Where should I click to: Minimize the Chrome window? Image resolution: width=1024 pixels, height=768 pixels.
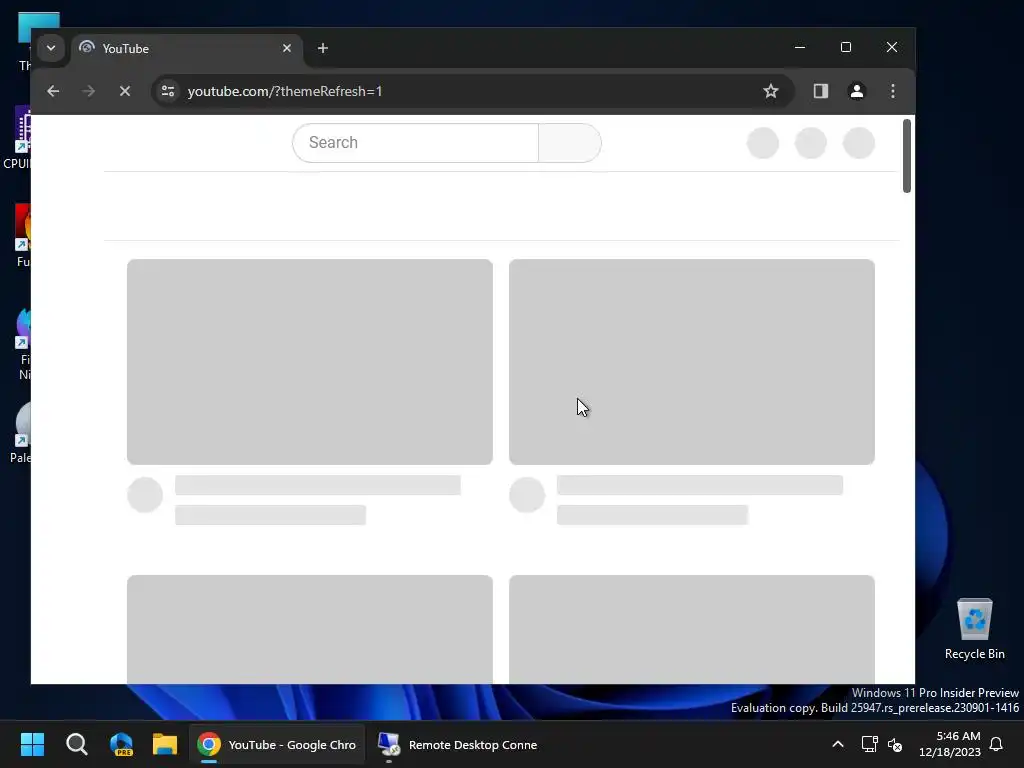[x=800, y=48]
